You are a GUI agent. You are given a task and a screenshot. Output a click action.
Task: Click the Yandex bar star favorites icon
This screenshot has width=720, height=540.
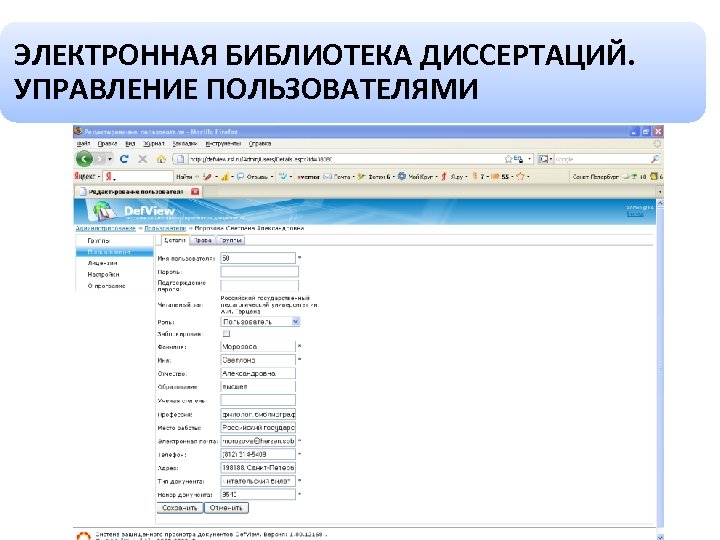pos(520,176)
